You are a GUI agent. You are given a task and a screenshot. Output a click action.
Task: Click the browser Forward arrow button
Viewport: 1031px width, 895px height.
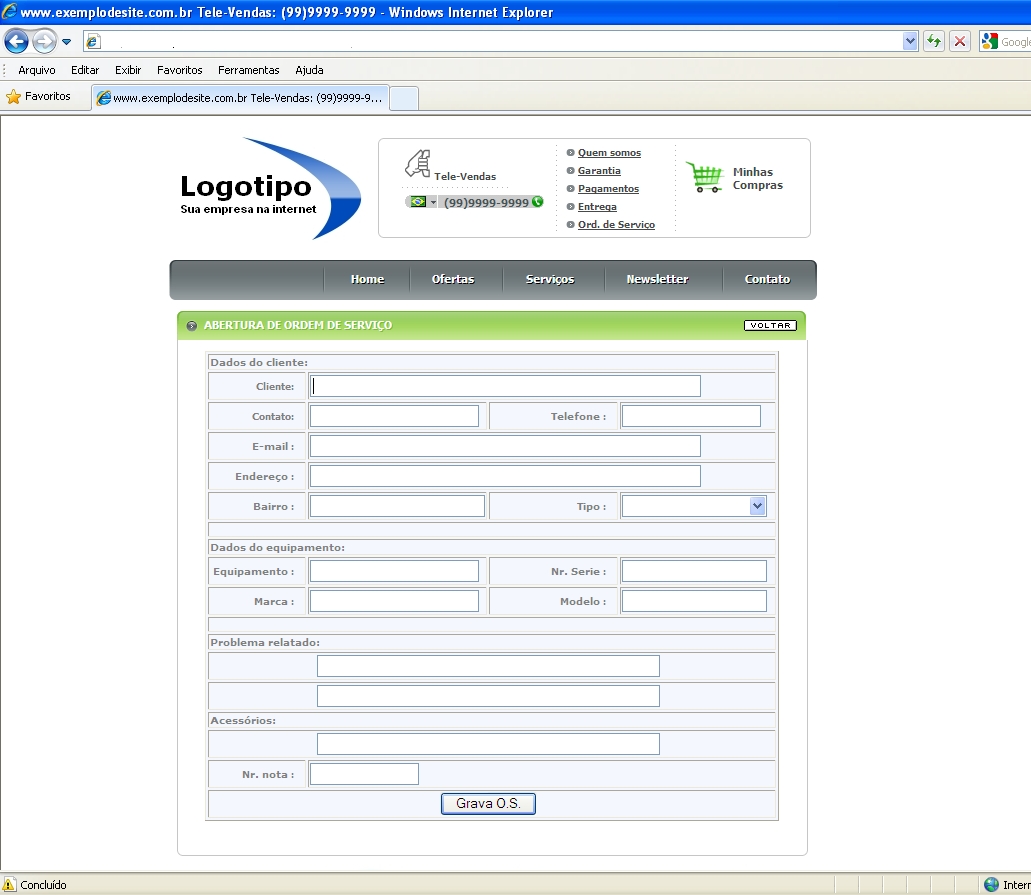coord(44,41)
